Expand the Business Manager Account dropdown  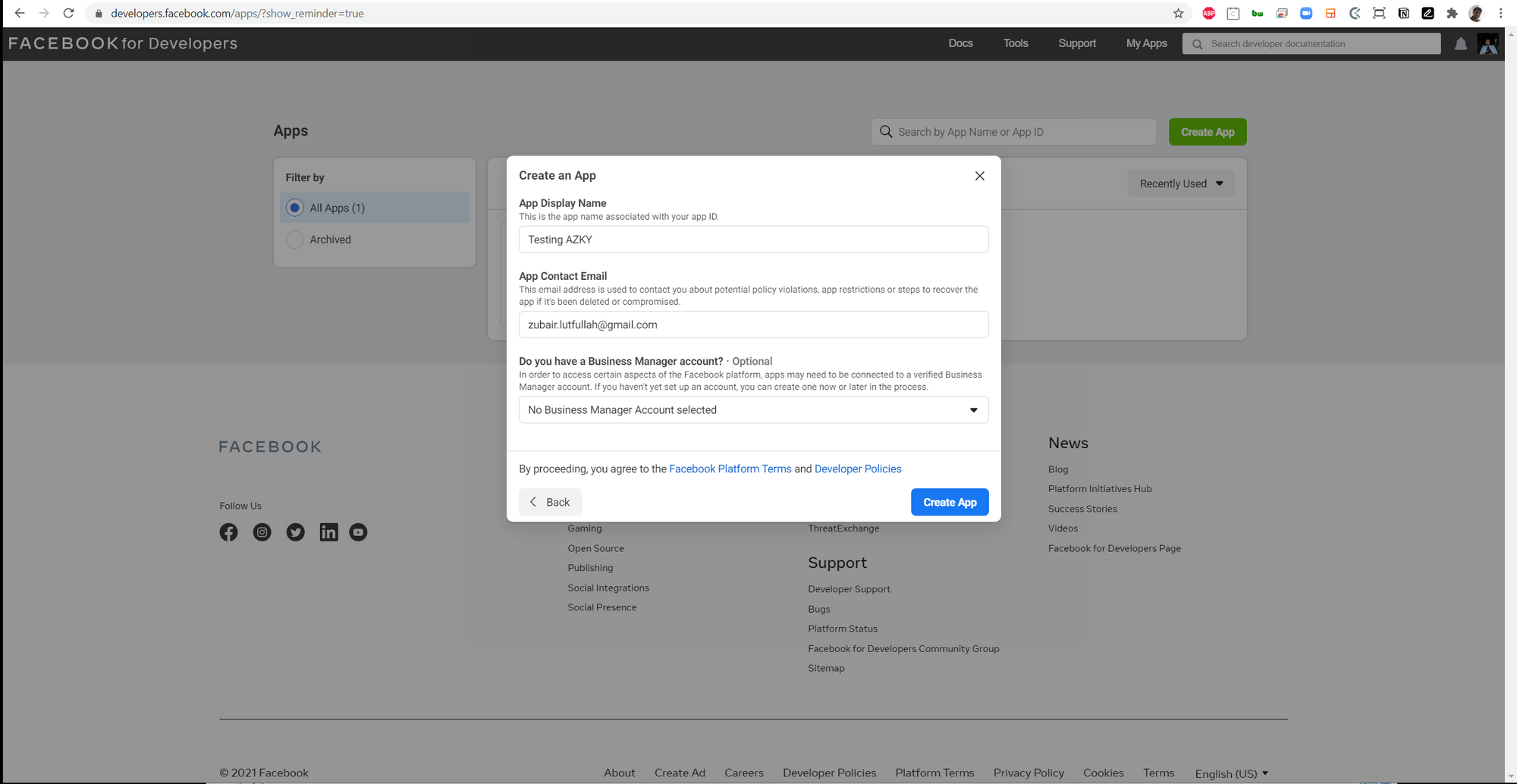[x=752, y=410]
